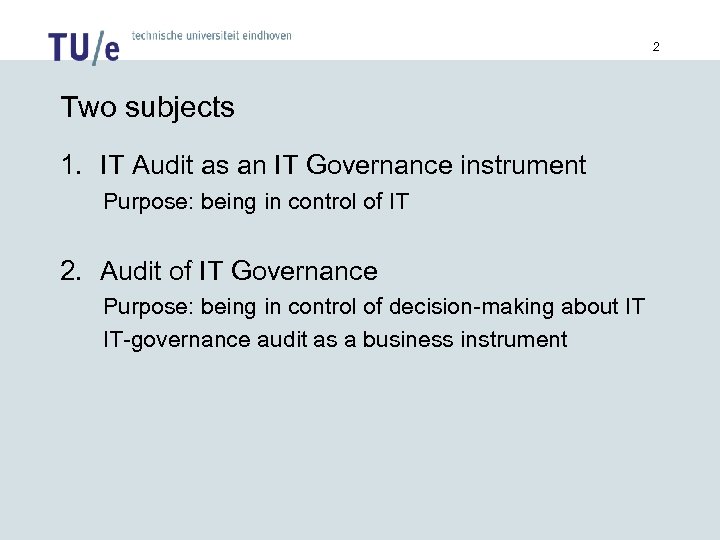Image resolution: width=720 pixels, height=540 pixels.
Task: Click the word 'subjects' in the title
Action: (x=180, y=108)
